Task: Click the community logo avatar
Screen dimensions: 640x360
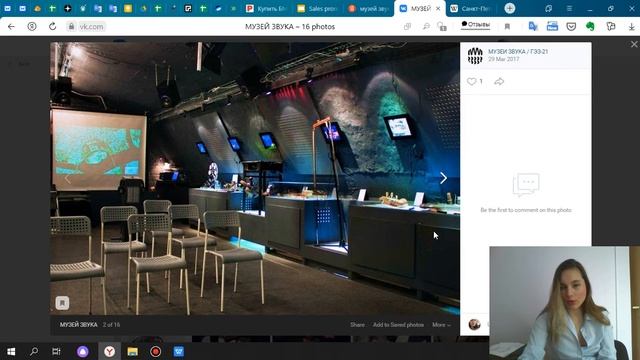Action: [475, 56]
